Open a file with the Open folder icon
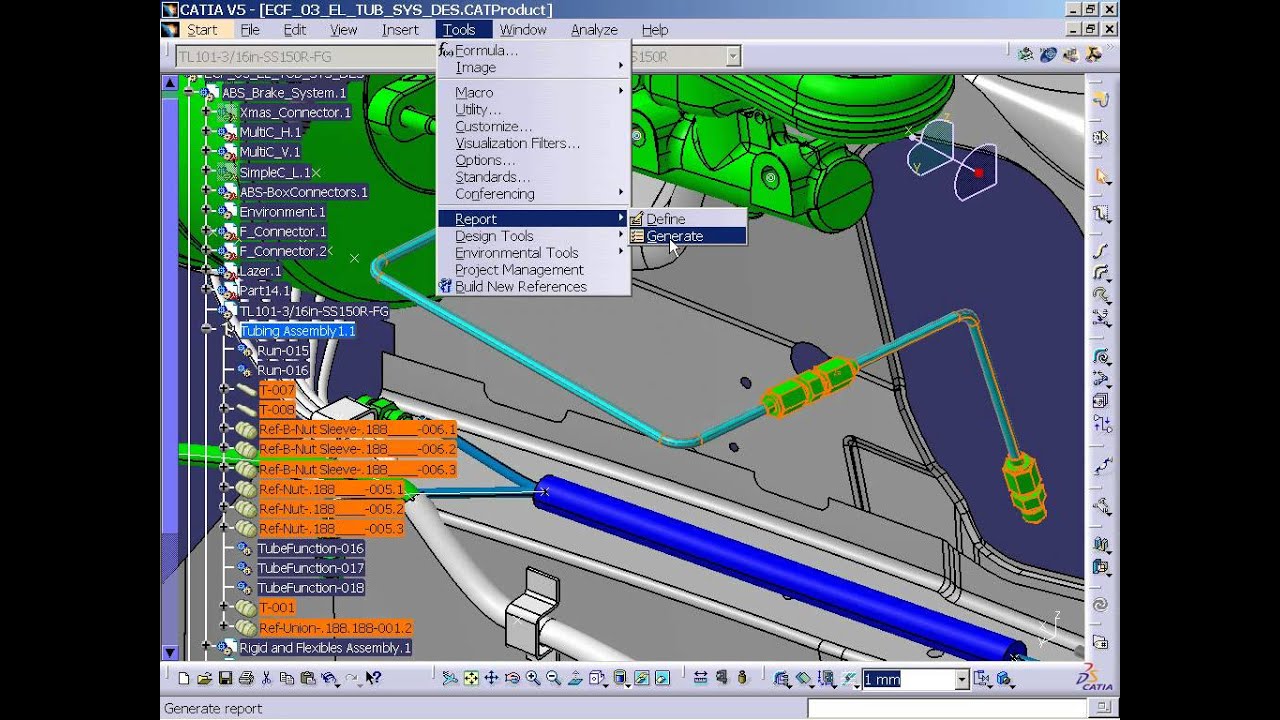Viewport: 1280px width, 720px height. point(206,678)
